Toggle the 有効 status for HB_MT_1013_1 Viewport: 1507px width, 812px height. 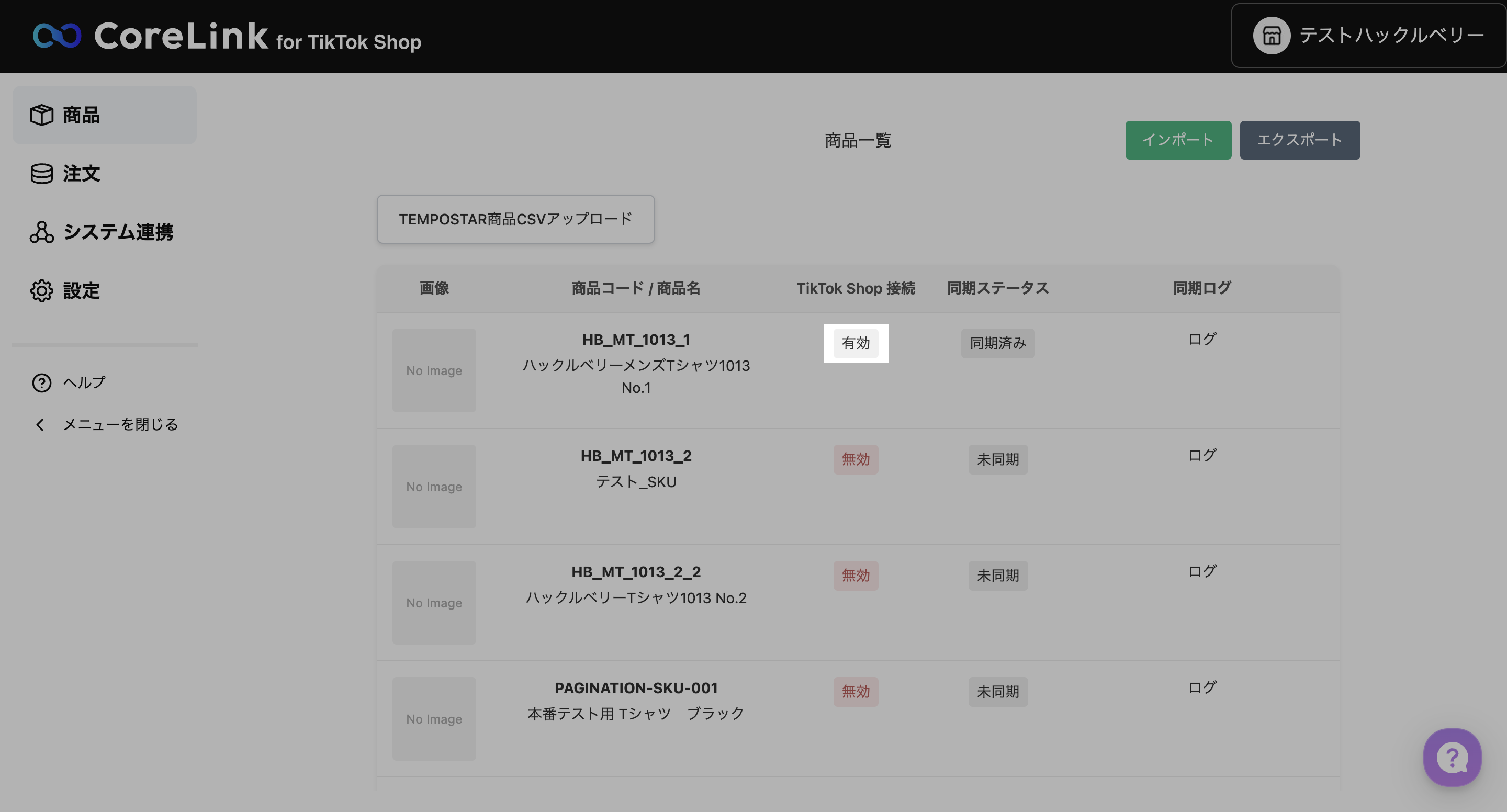pos(856,343)
